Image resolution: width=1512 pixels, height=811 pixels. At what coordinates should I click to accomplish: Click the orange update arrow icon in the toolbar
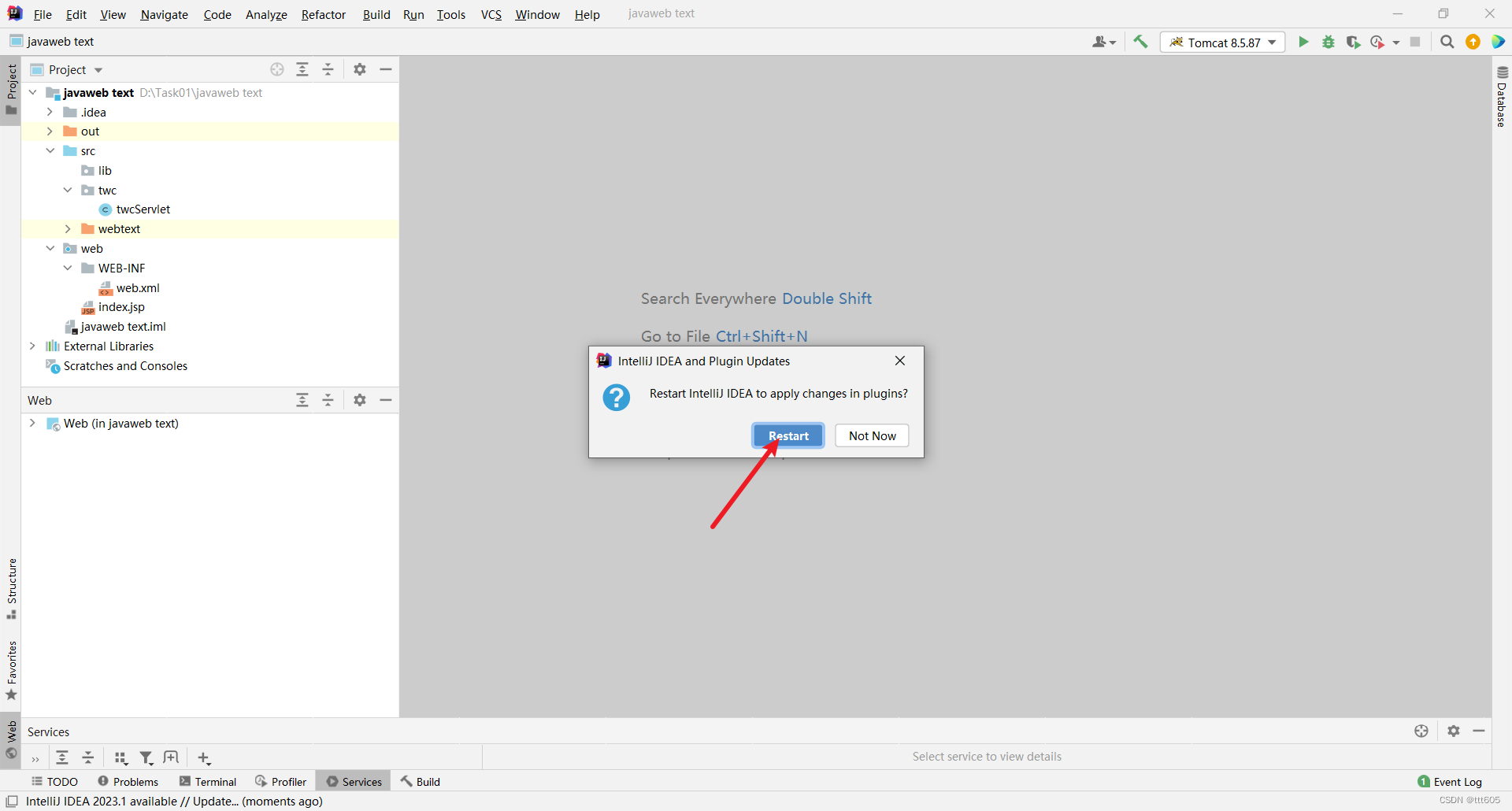[1473, 42]
